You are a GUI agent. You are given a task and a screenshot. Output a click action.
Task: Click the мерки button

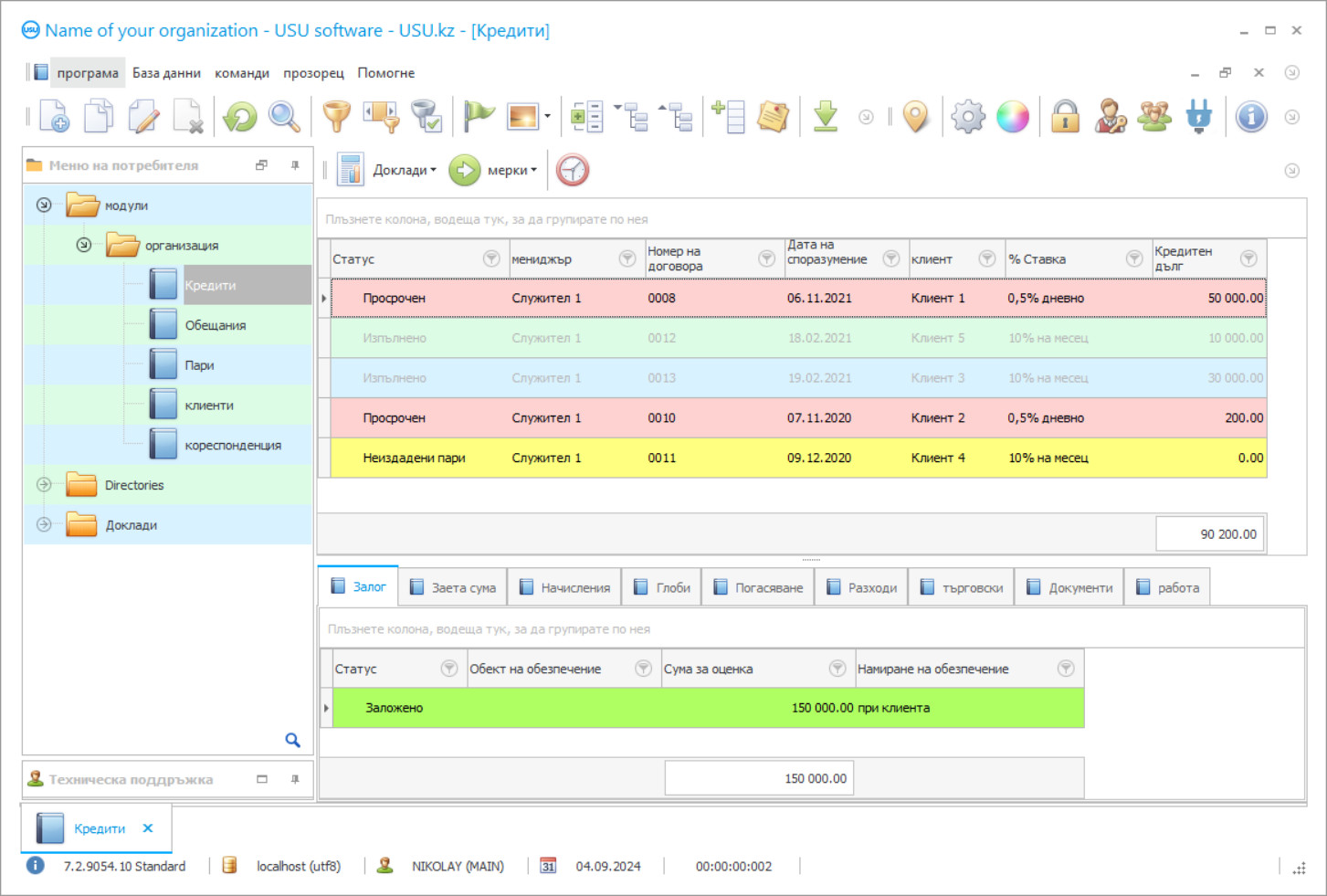[x=511, y=171]
